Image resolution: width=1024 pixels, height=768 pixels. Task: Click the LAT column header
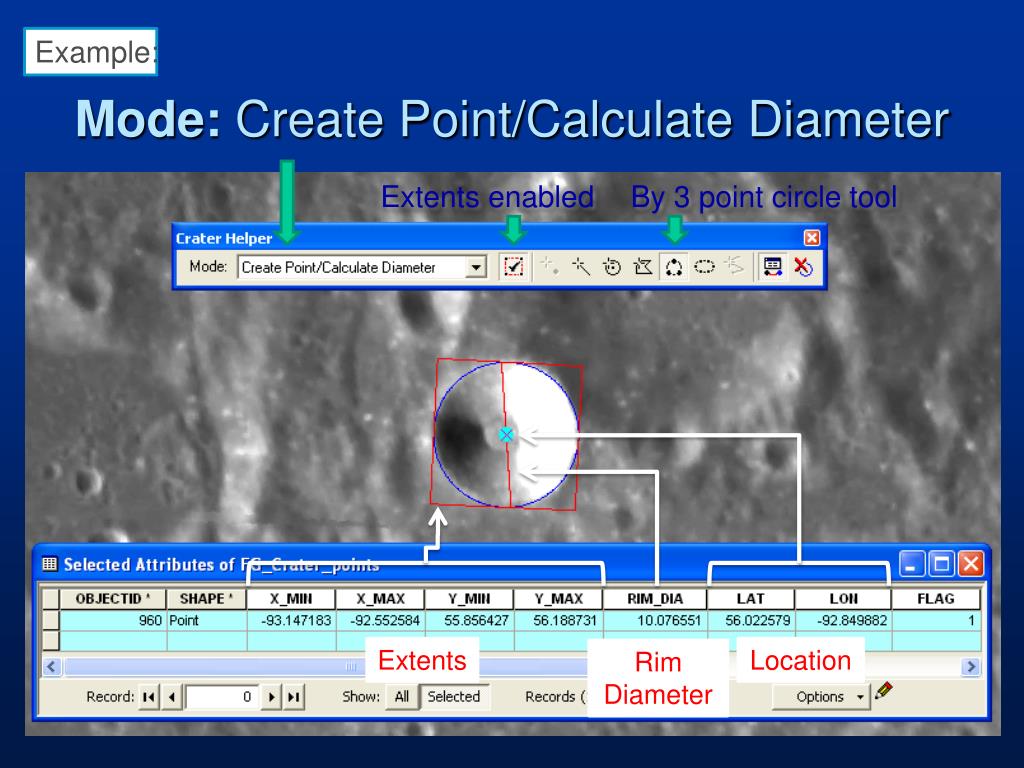[751, 599]
